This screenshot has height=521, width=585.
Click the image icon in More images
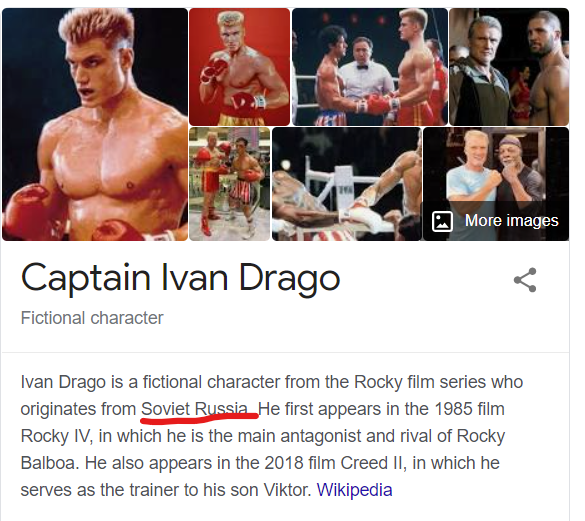(x=442, y=221)
